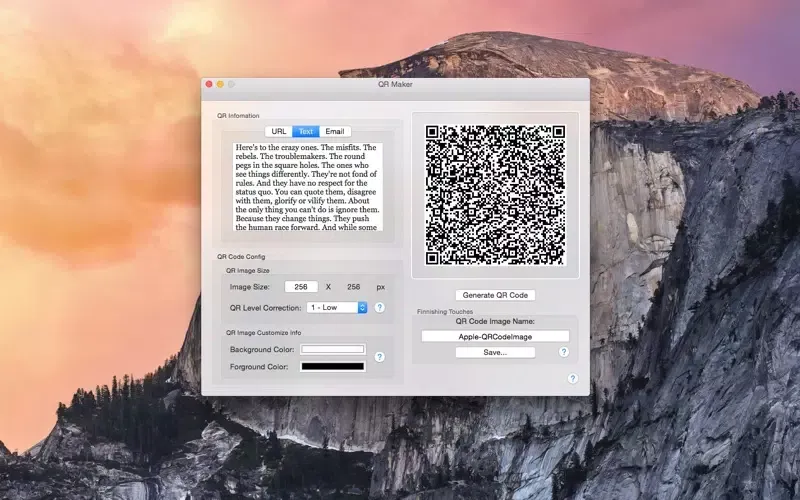Click Generate QR Code button
800x500 pixels.
[x=495, y=295]
